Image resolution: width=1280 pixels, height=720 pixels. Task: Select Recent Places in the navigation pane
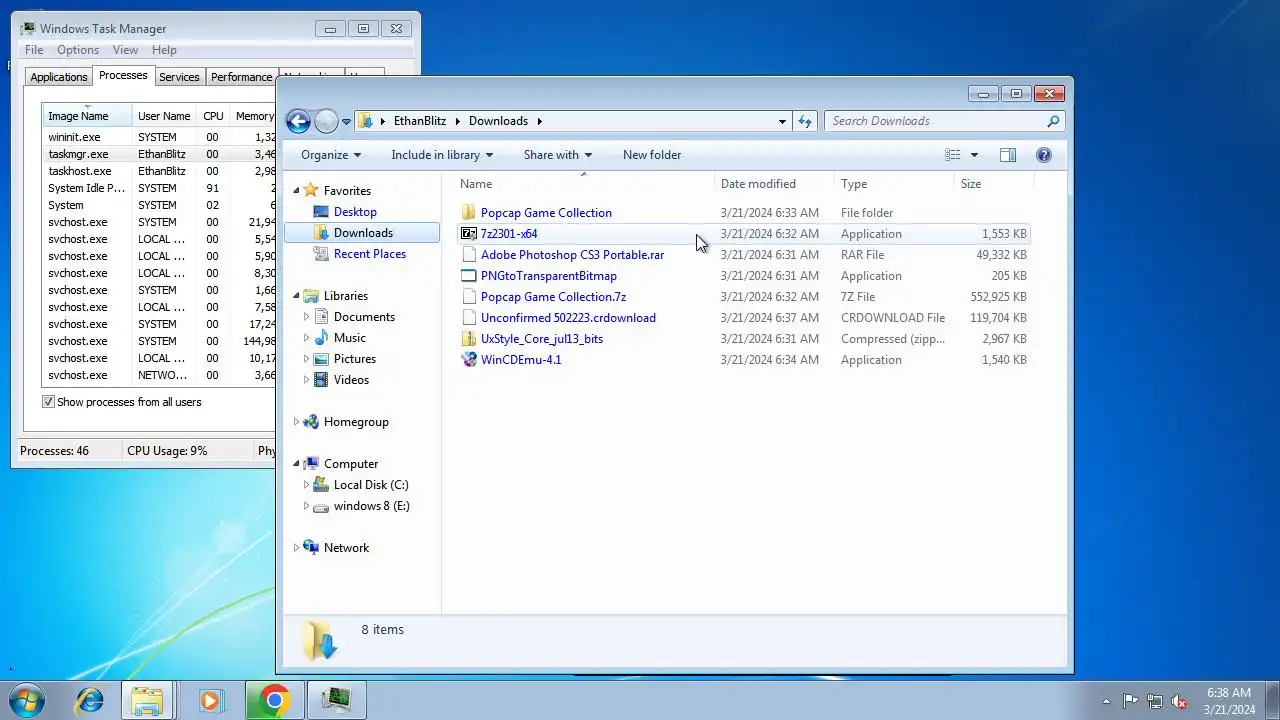370,254
